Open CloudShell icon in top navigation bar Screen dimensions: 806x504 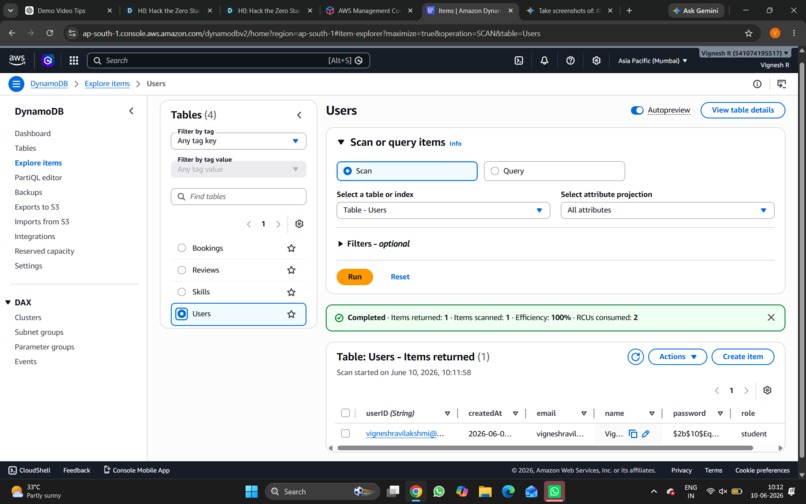[519, 61]
